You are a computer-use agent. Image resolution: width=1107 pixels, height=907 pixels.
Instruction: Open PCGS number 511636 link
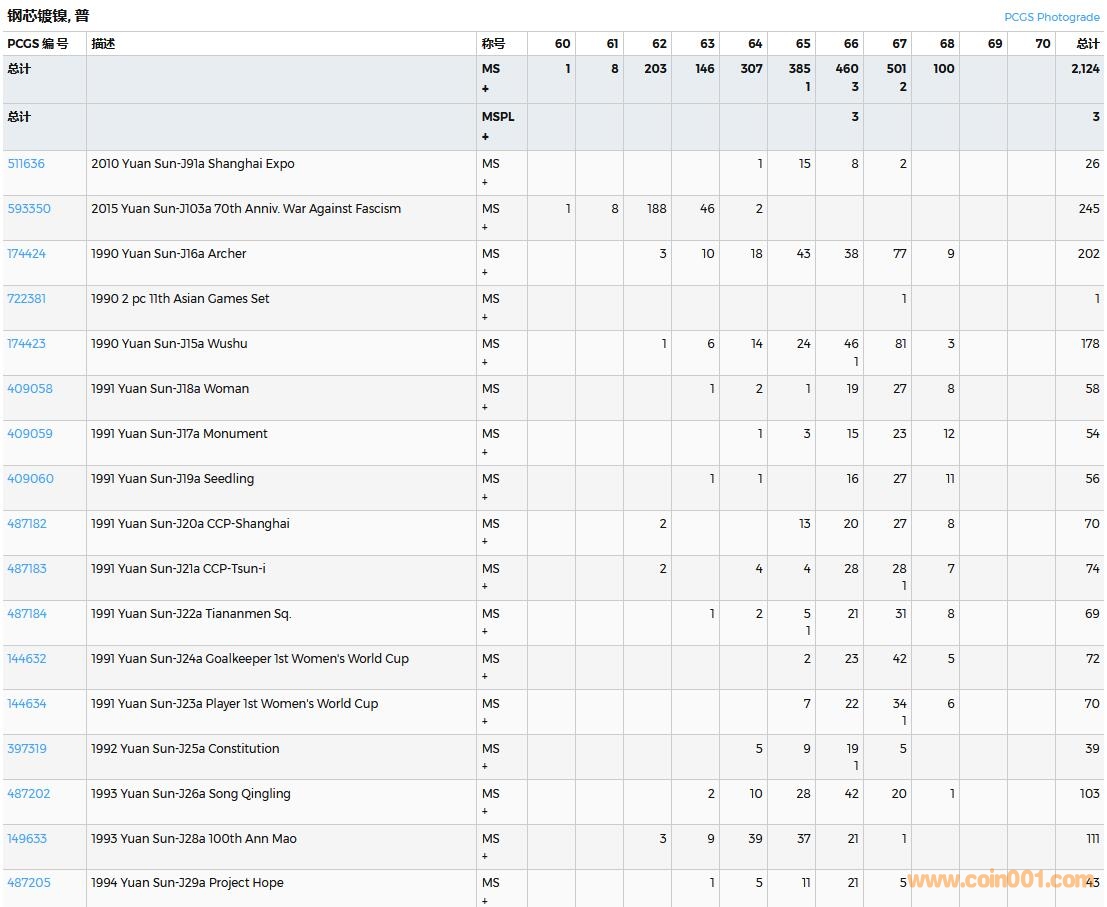pyautogui.click(x=26, y=164)
